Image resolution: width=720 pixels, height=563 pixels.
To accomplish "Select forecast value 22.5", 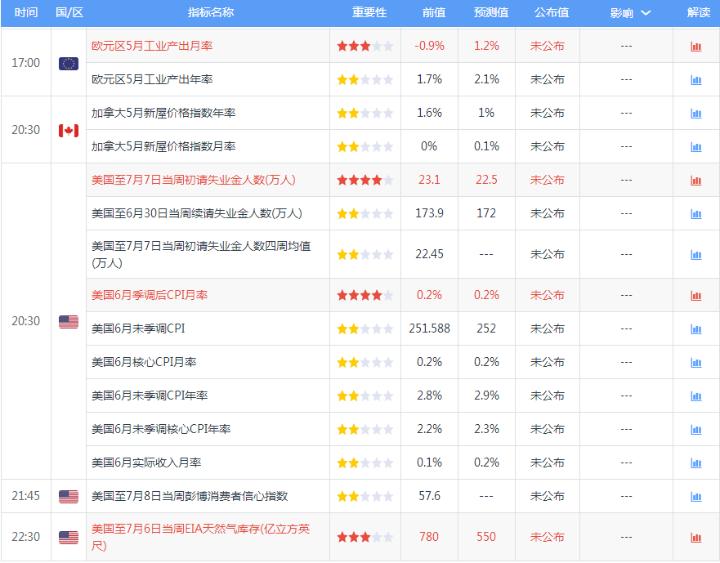I will click(x=486, y=180).
